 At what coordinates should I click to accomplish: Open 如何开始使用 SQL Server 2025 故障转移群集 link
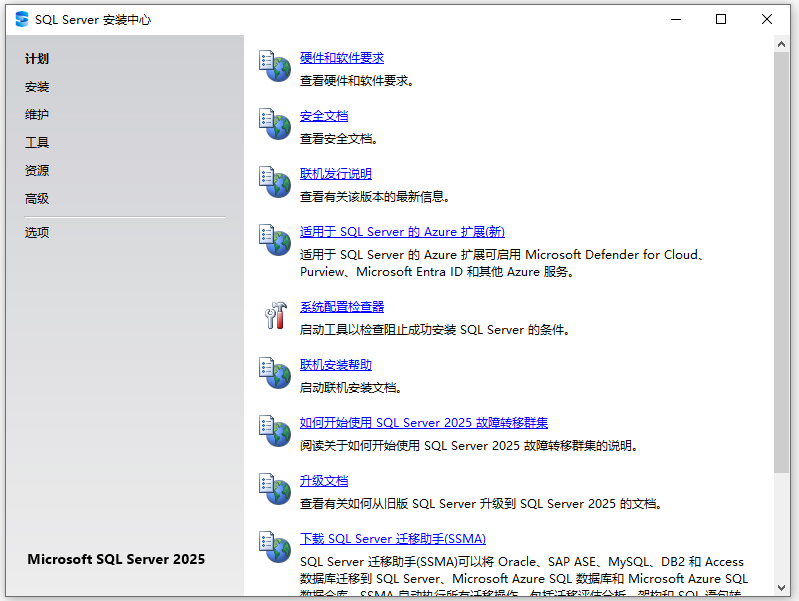coord(424,423)
